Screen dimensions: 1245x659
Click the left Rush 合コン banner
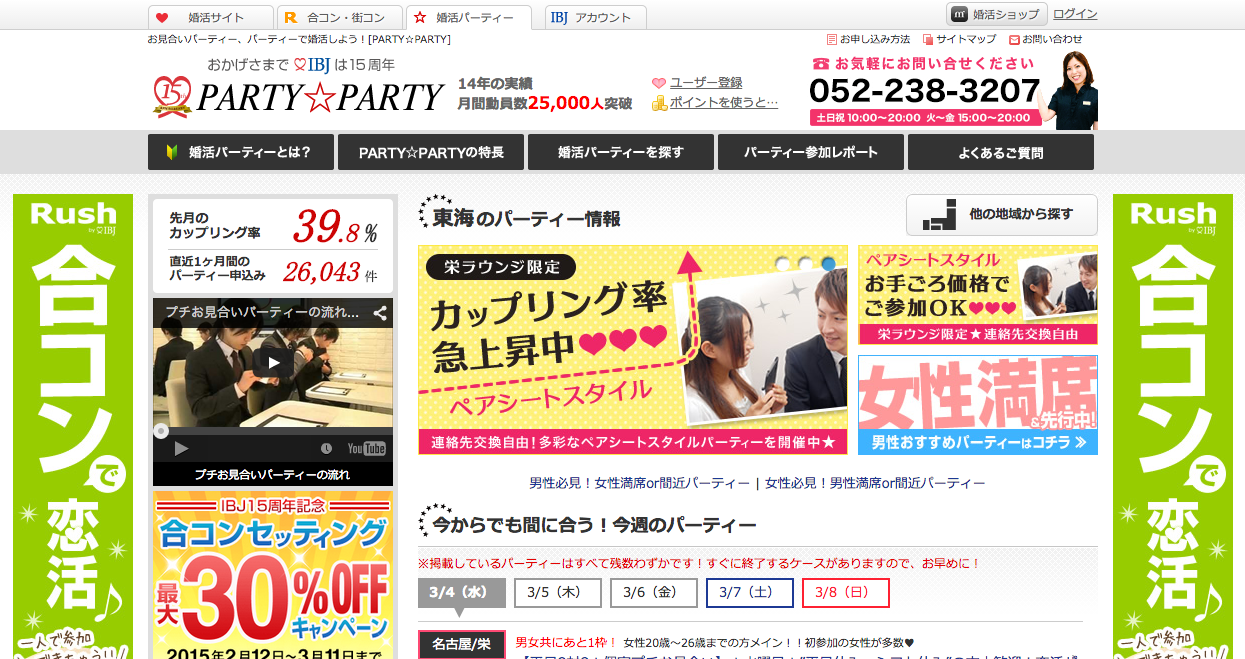(x=73, y=426)
